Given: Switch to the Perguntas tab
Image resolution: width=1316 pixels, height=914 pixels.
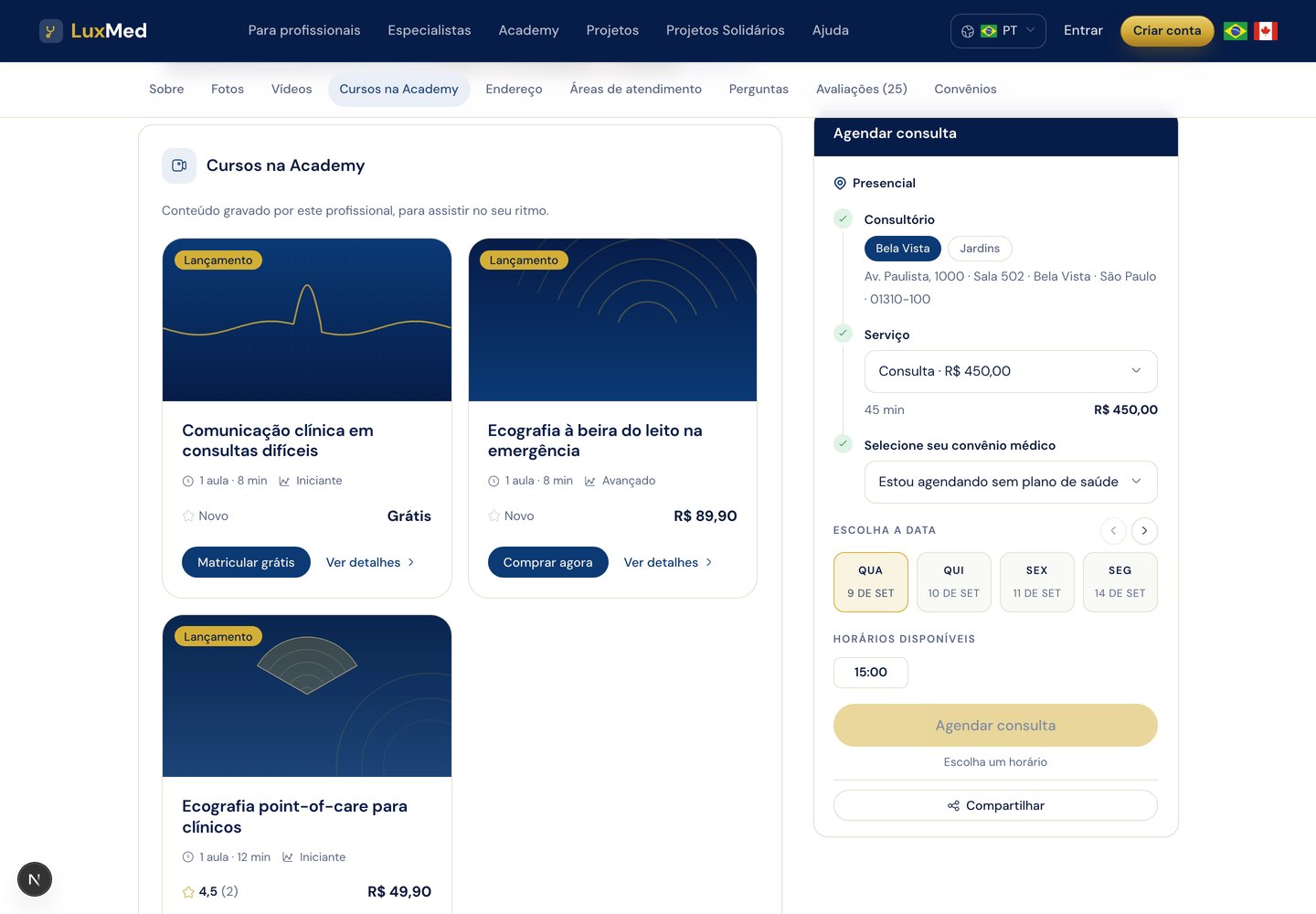Looking at the screenshot, I should click(759, 90).
